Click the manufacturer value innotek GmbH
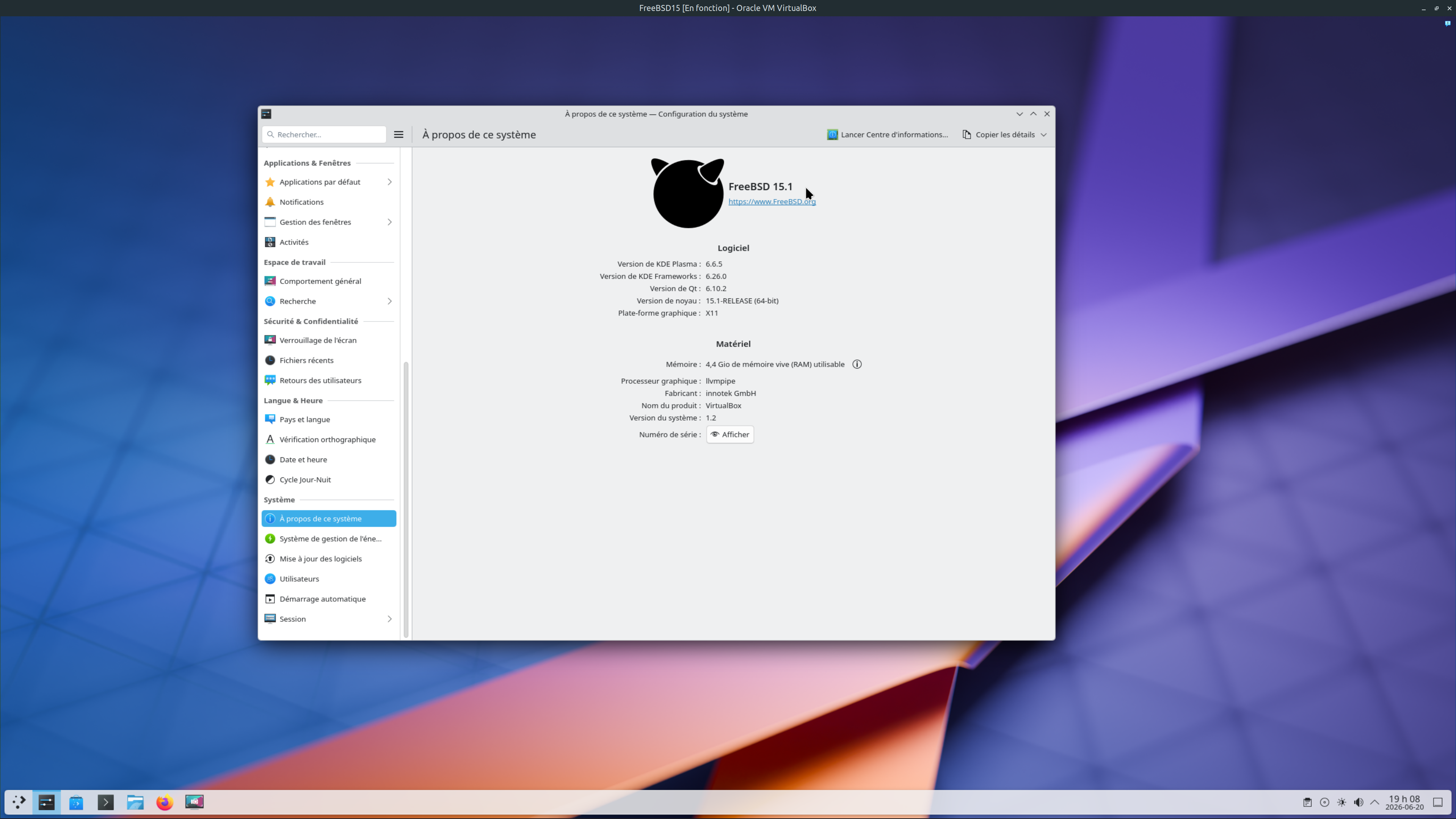This screenshot has height=819, width=1456. click(731, 394)
